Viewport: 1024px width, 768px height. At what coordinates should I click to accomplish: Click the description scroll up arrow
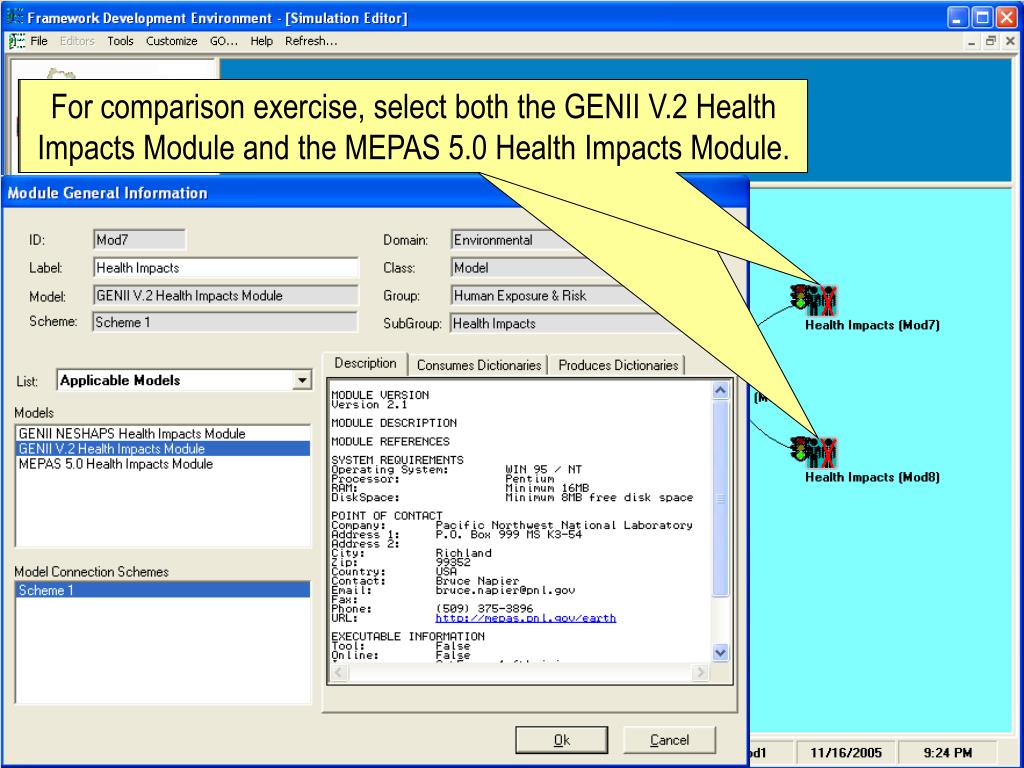[720, 391]
